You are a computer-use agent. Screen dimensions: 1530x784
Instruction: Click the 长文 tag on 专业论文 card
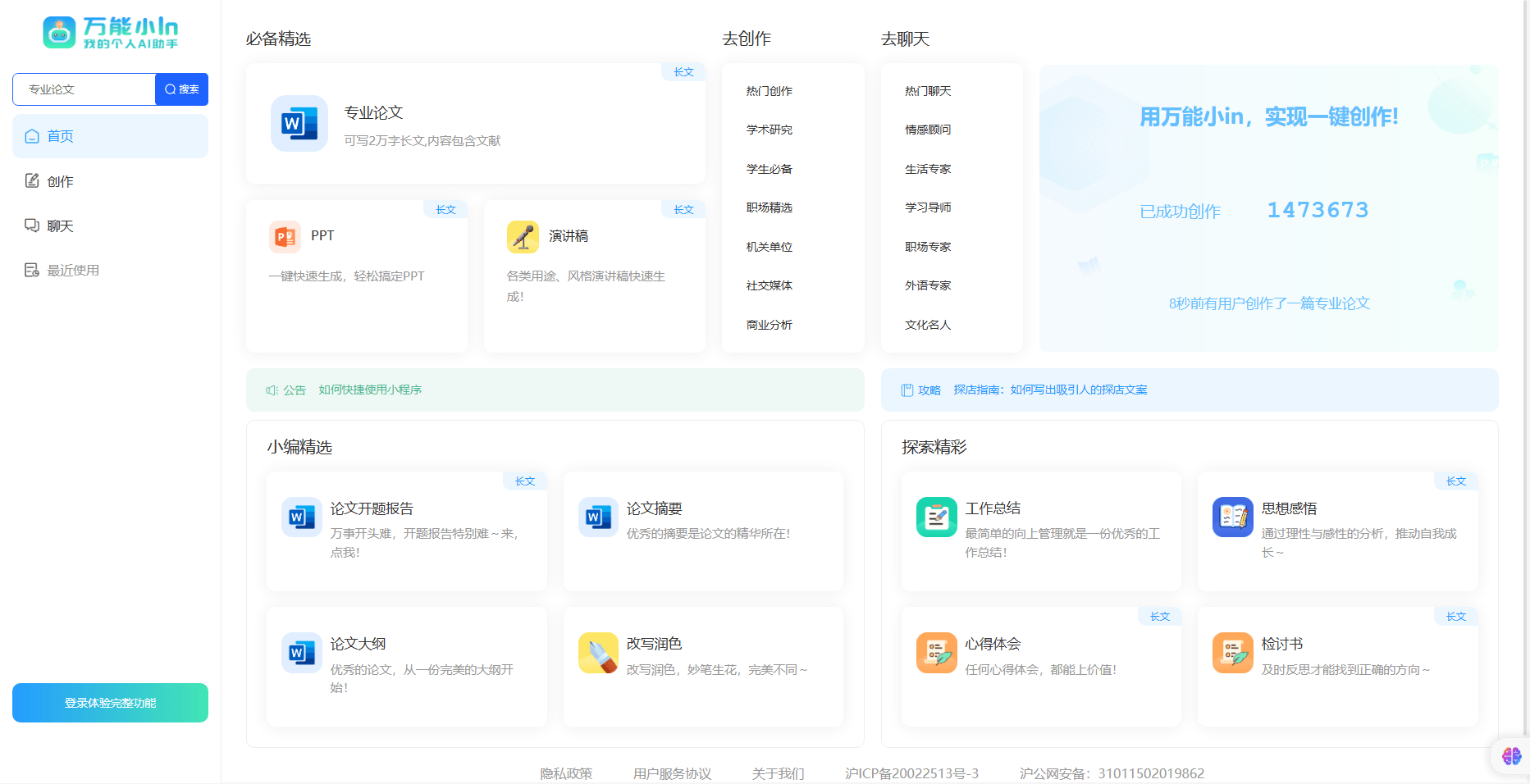[683, 72]
